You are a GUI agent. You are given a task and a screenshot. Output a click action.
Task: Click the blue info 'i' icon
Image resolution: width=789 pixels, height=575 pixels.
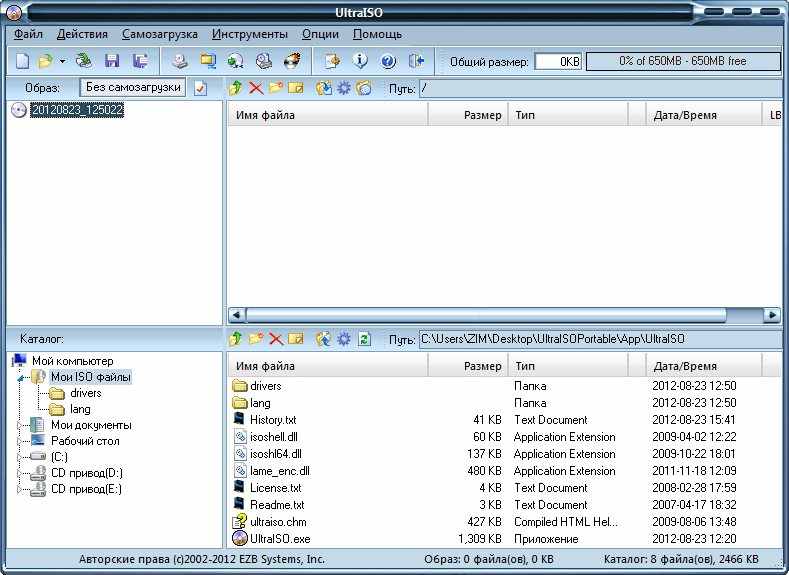[x=360, y=61]
